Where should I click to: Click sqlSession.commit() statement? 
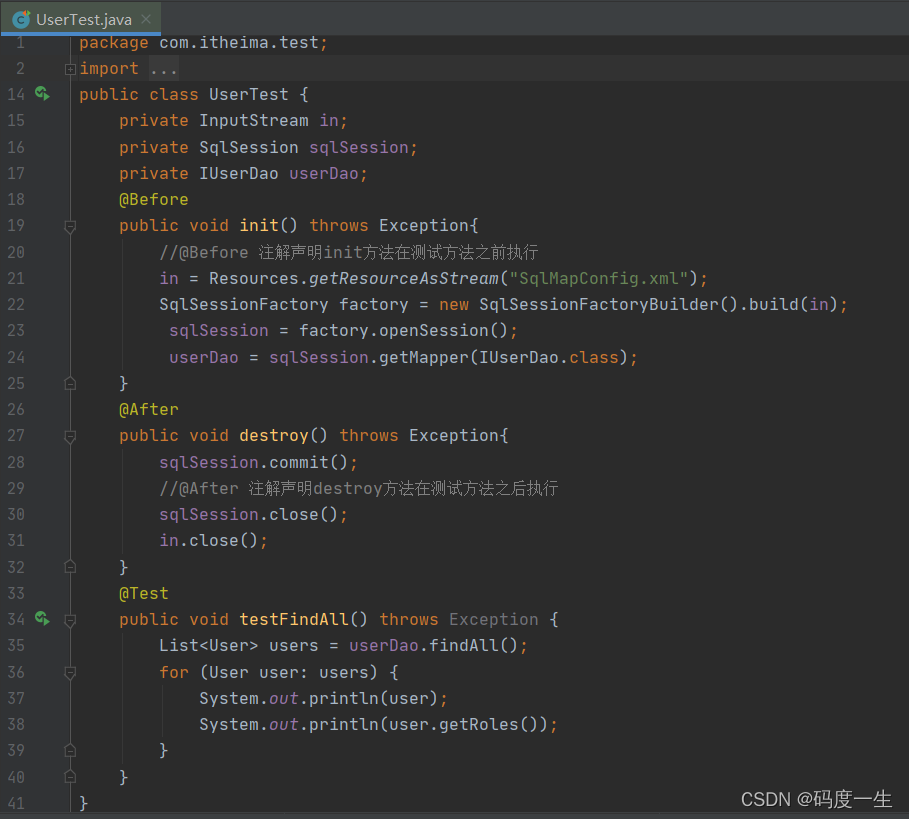pyautogui.click(x=259, y=463)
